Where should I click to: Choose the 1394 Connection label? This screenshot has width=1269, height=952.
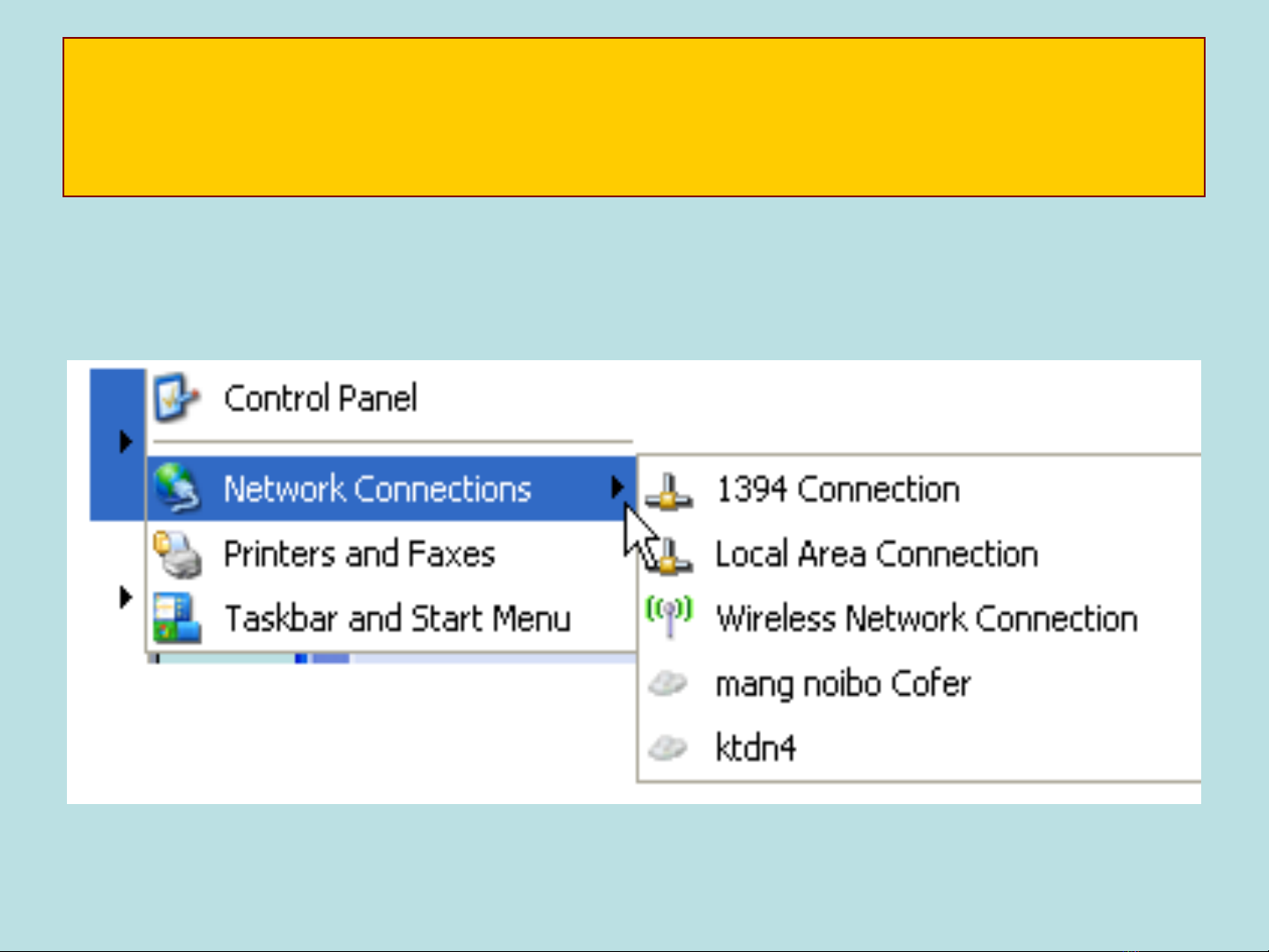tap(837, 490)
